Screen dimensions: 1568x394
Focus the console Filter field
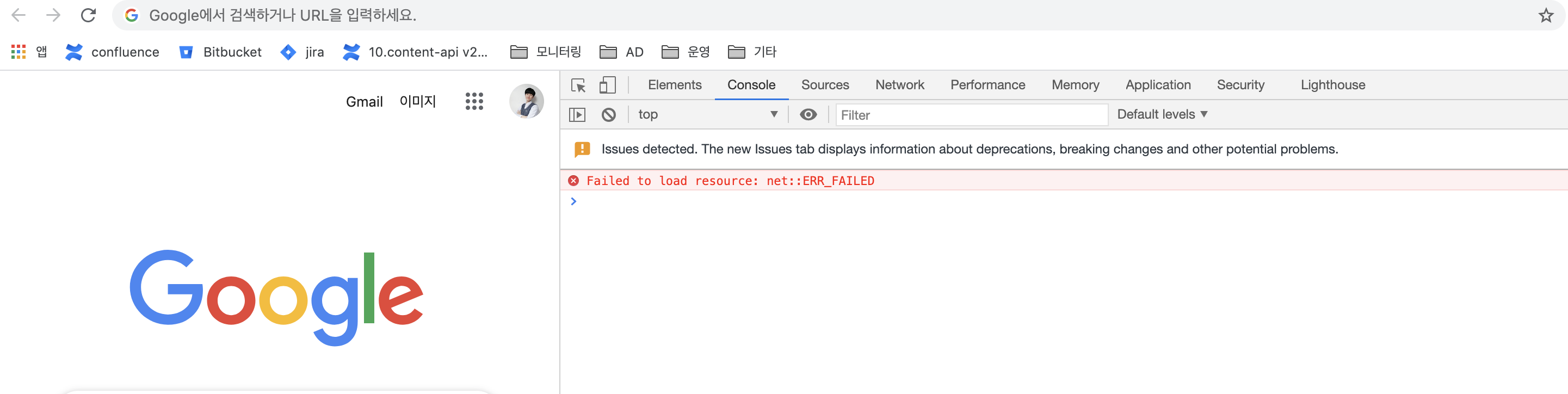pos(972,115)
